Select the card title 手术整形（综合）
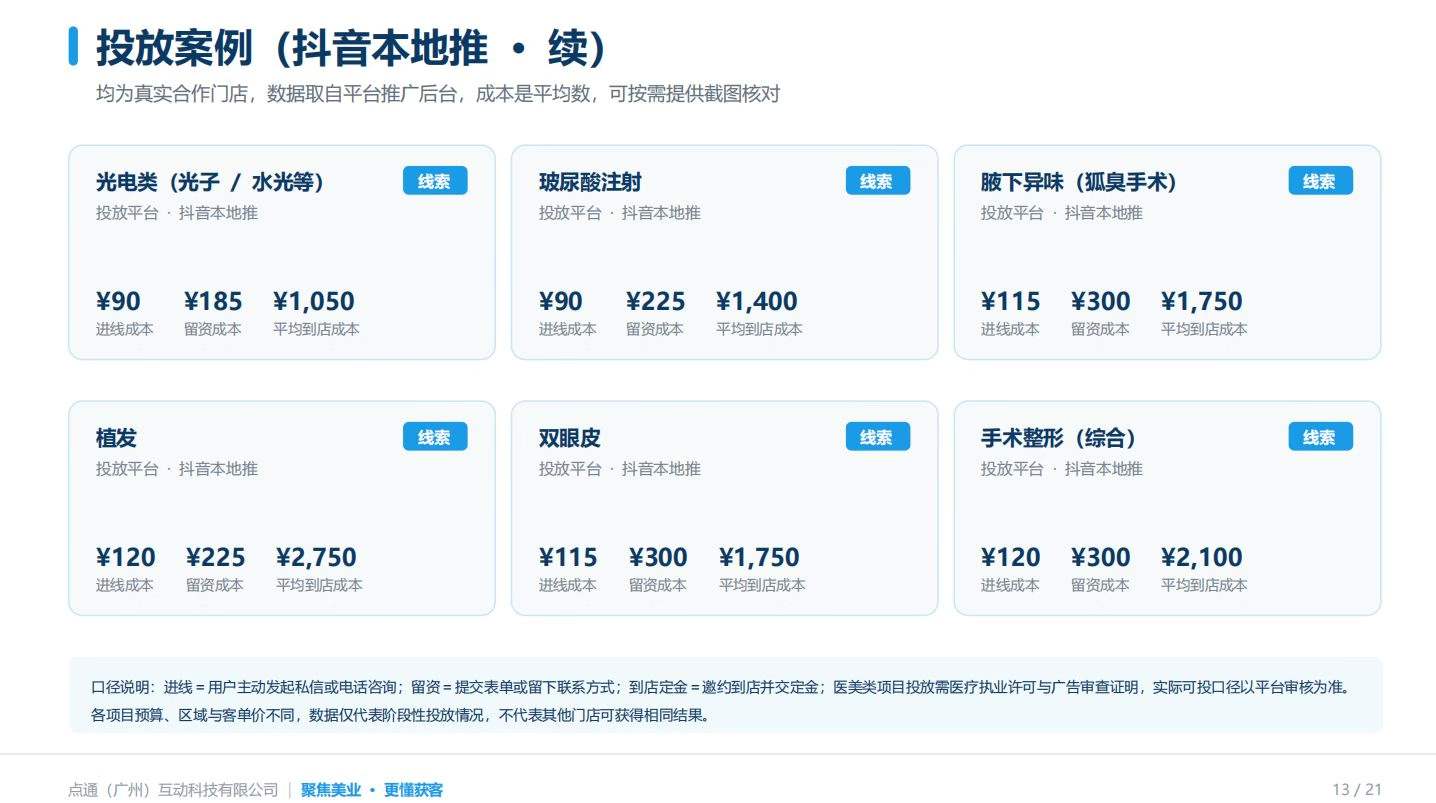 click(x=1059, y=438)
